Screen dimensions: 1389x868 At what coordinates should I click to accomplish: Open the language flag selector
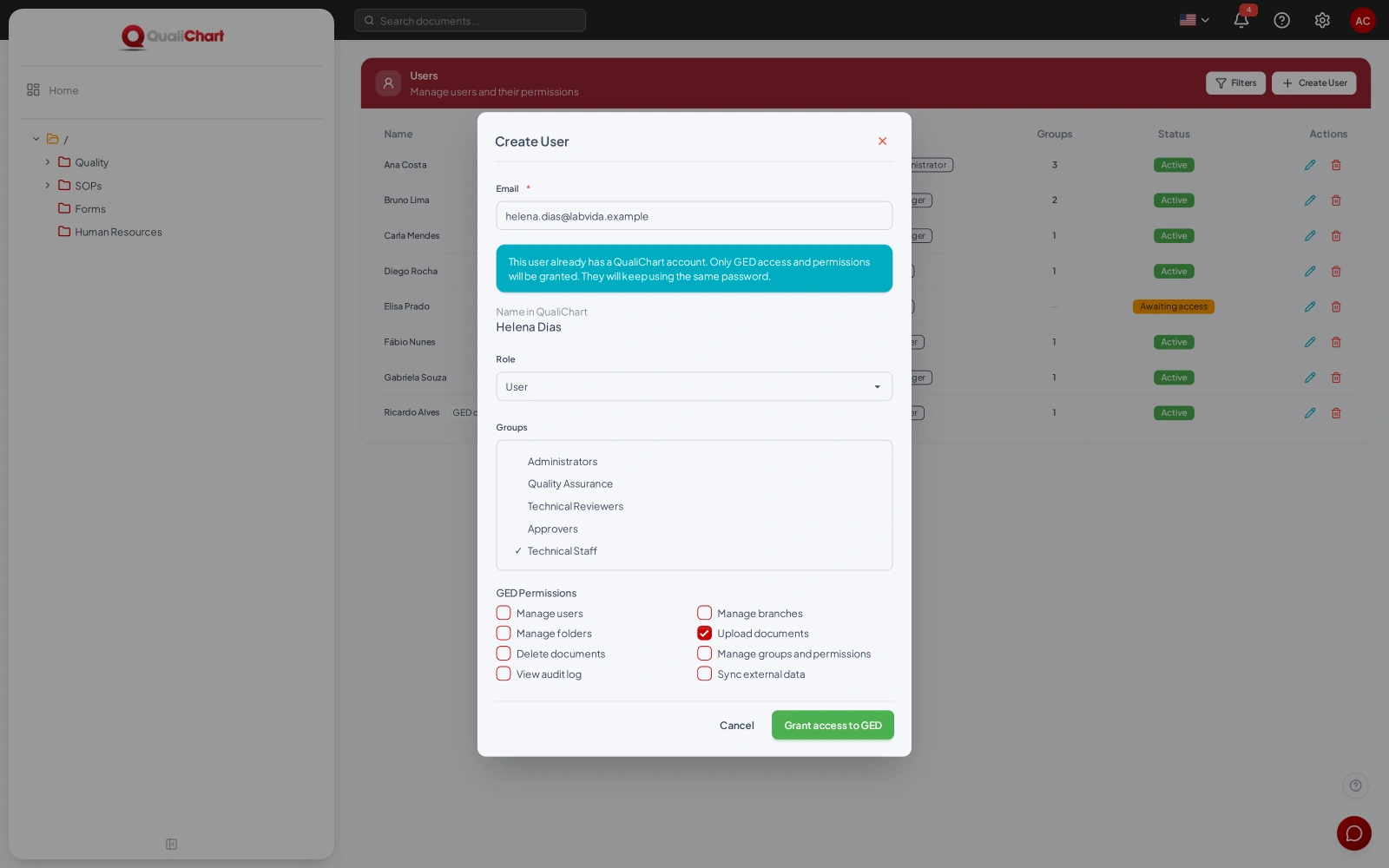pyautogui.click(x=1195, y=20)
